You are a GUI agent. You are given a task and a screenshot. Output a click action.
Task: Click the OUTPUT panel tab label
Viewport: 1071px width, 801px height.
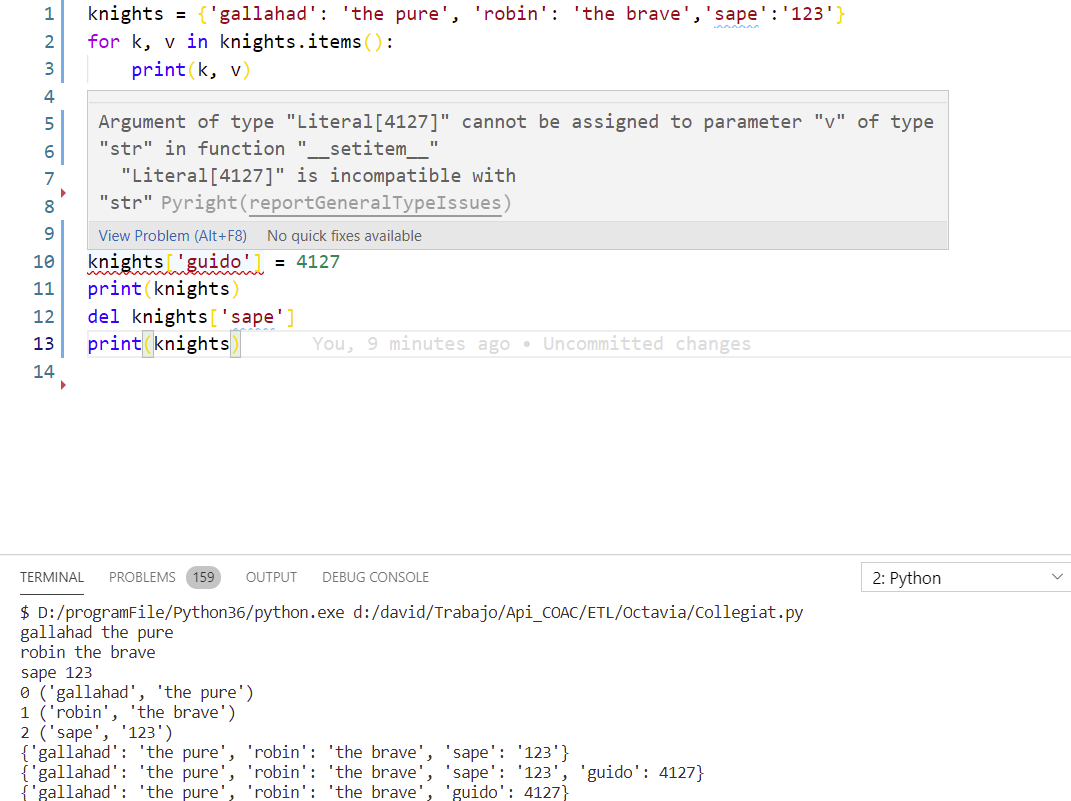(x=271, y=577)
